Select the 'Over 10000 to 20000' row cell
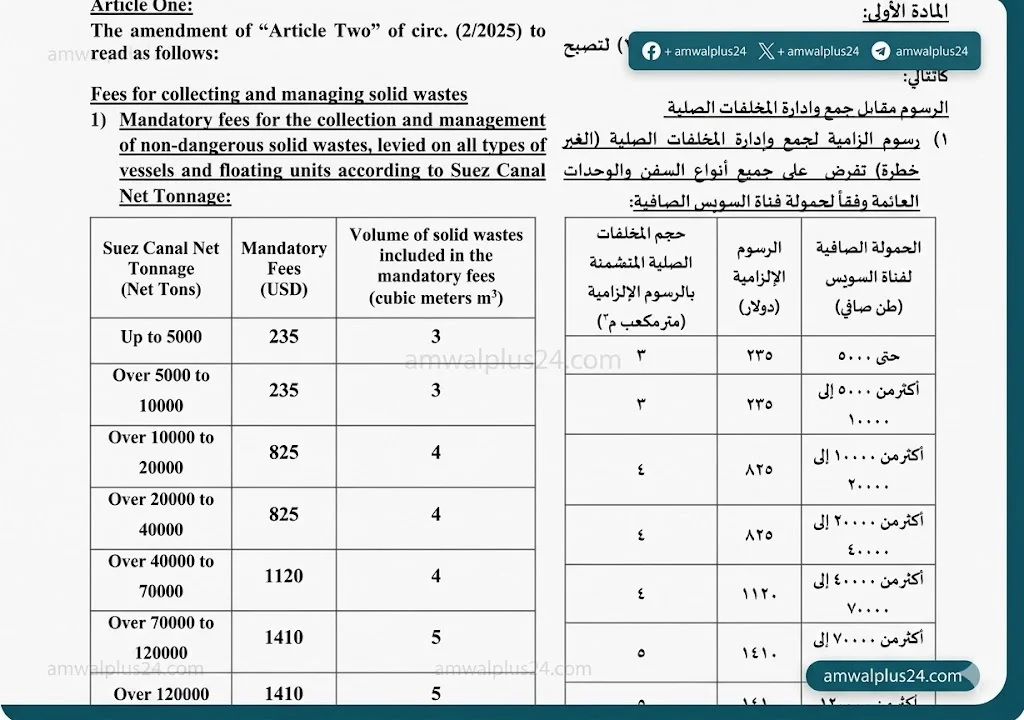 click(161, 452)
